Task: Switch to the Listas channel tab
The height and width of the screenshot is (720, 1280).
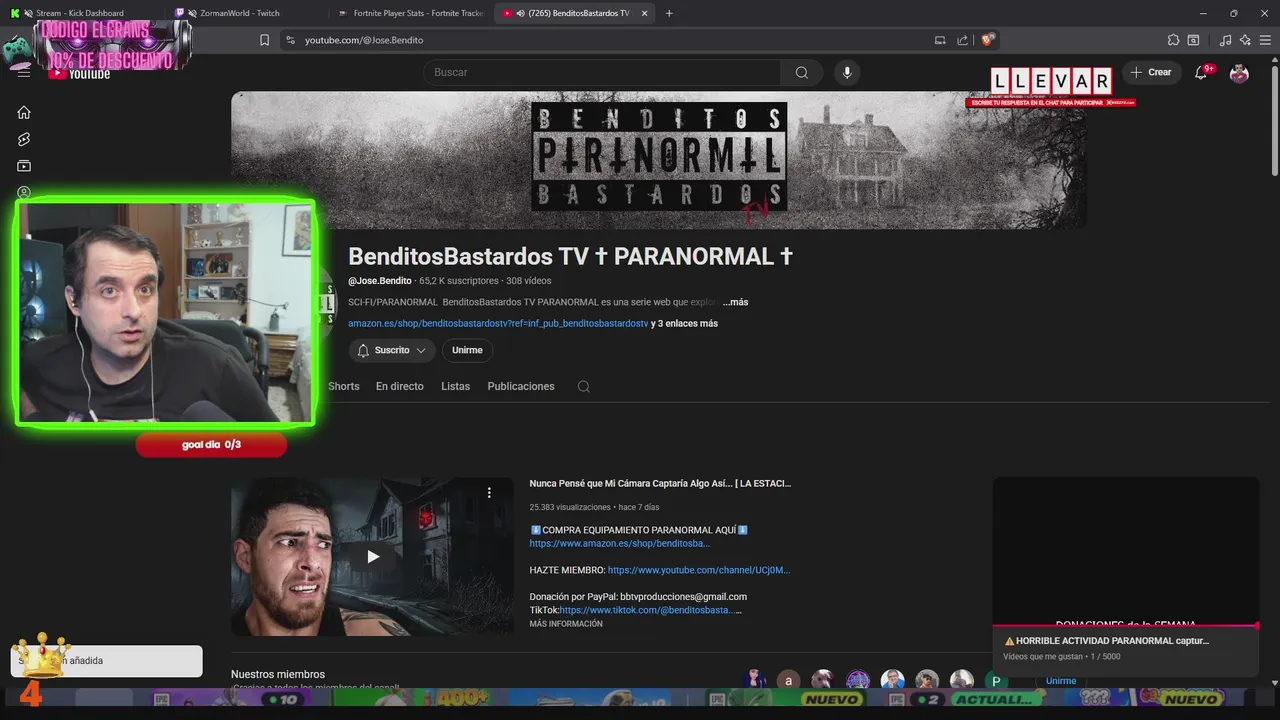Action: coord(455,386)
